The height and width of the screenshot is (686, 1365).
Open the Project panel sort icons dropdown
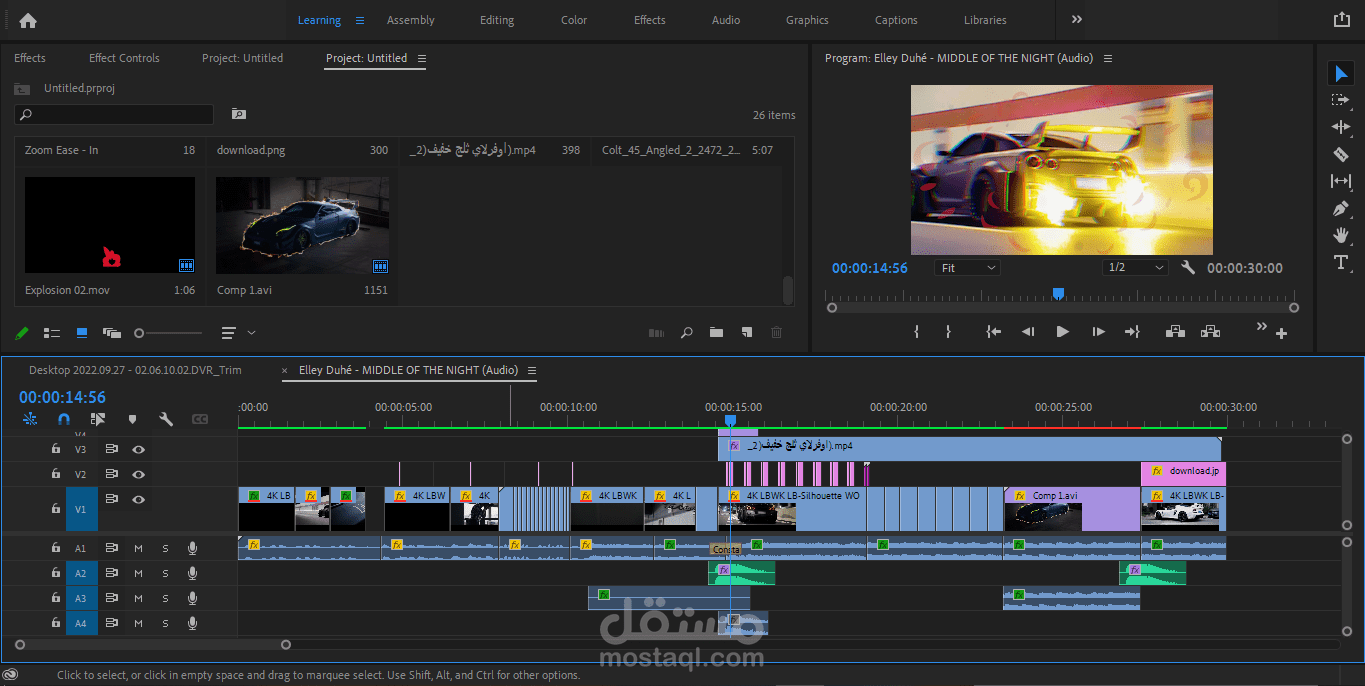click(x=237, y=333)
